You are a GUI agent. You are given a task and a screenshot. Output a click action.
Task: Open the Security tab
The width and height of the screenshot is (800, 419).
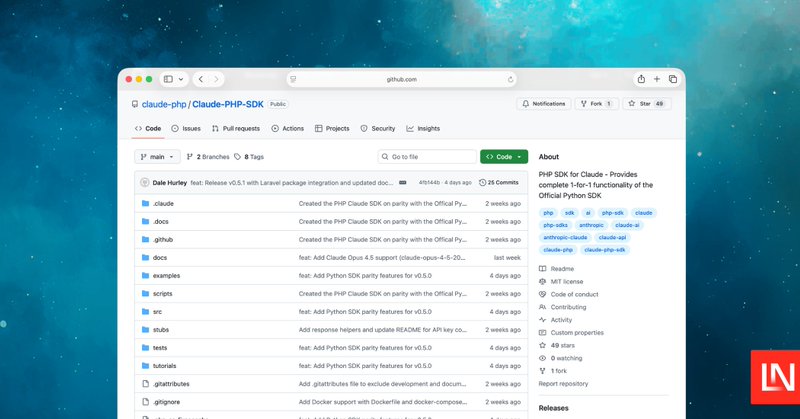pyautogui.click(x=378, y=129)
